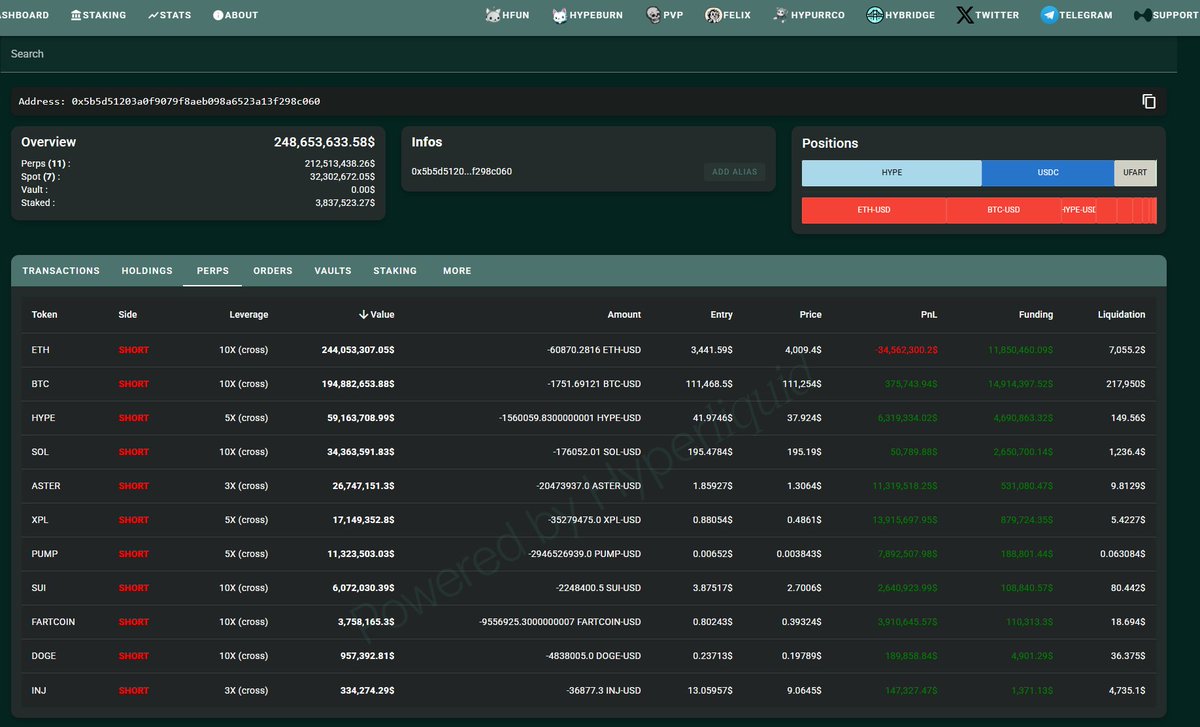The width and height of the screenshot is (1200, 727).
Task: Select the HYPE segment in Positions bar
Action: tap(892, 173)
